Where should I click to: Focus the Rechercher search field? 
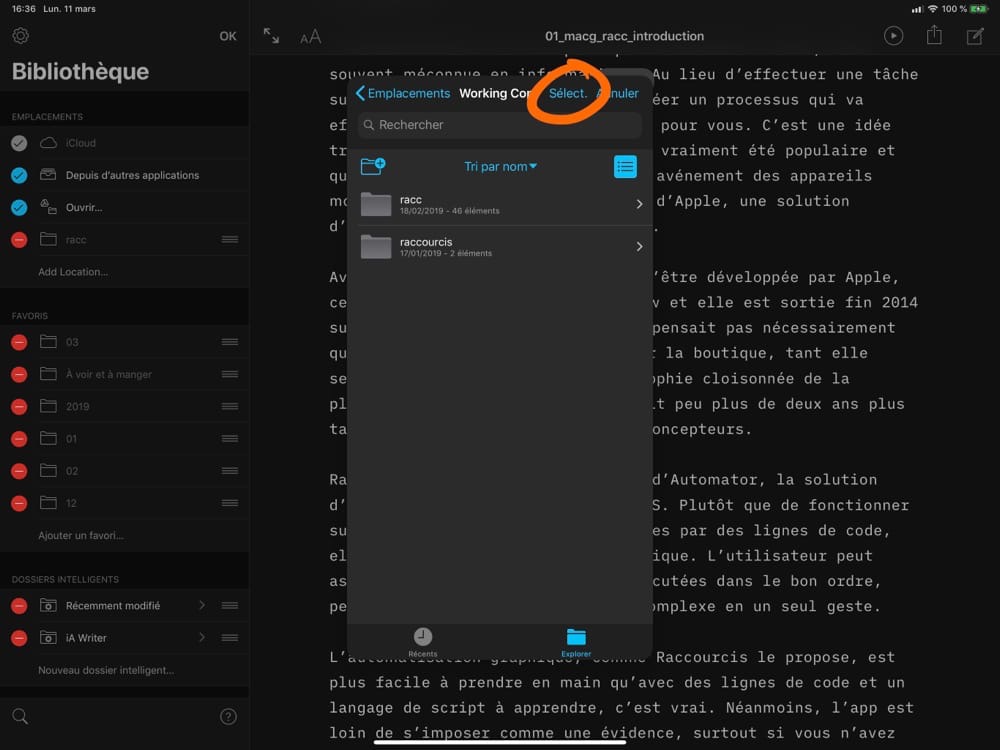click(499, 125)
